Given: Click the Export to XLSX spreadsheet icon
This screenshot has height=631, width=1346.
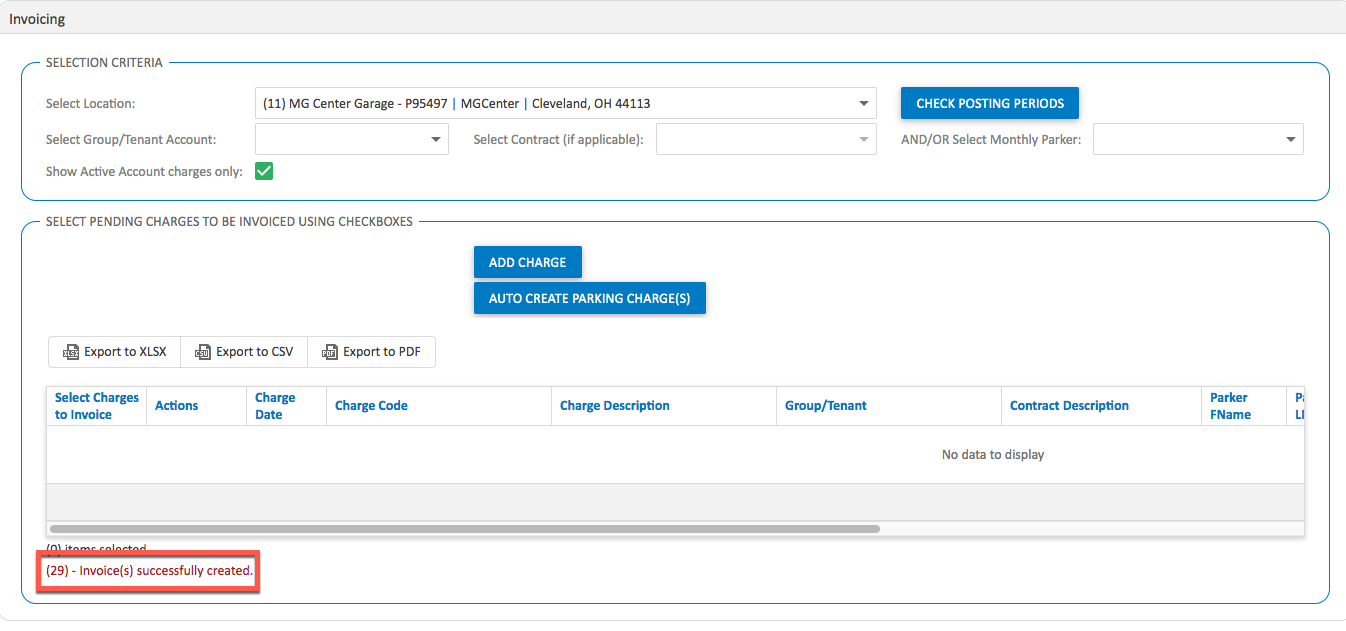Looking at the screenshot, I should coord(71,351).
